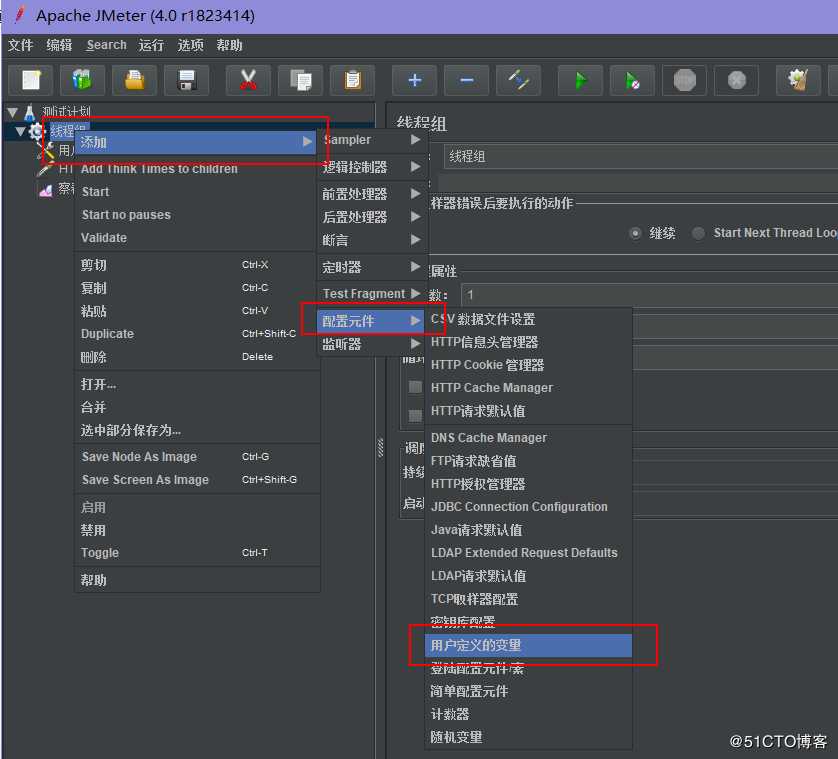Choose Toggle in the context menu
Image resolution: width=838 pixels, height=759 pixels.
197,553
